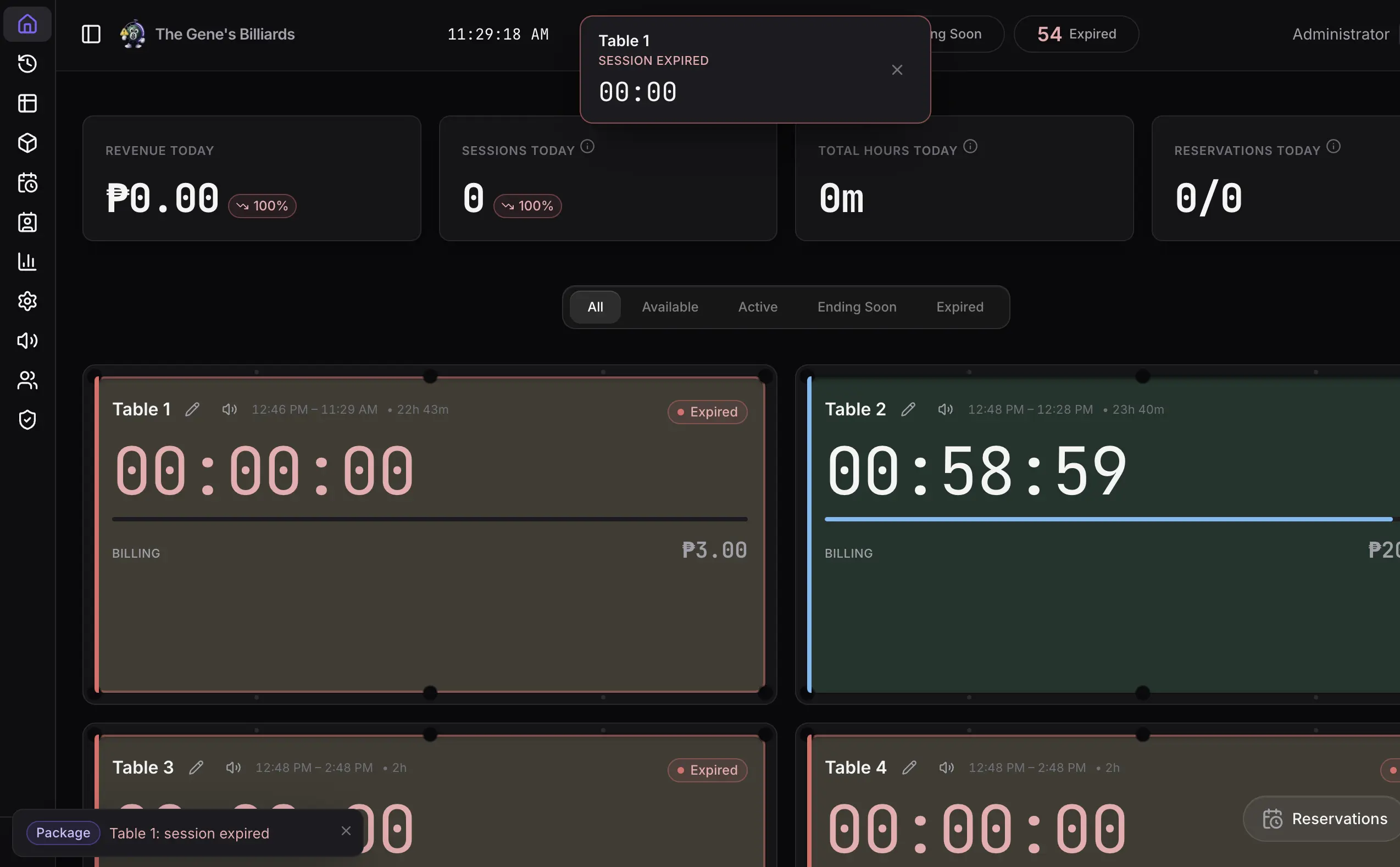The image size is (1400, 867).
Task: Show info for Sessions Today
Action: click(587, 146)
